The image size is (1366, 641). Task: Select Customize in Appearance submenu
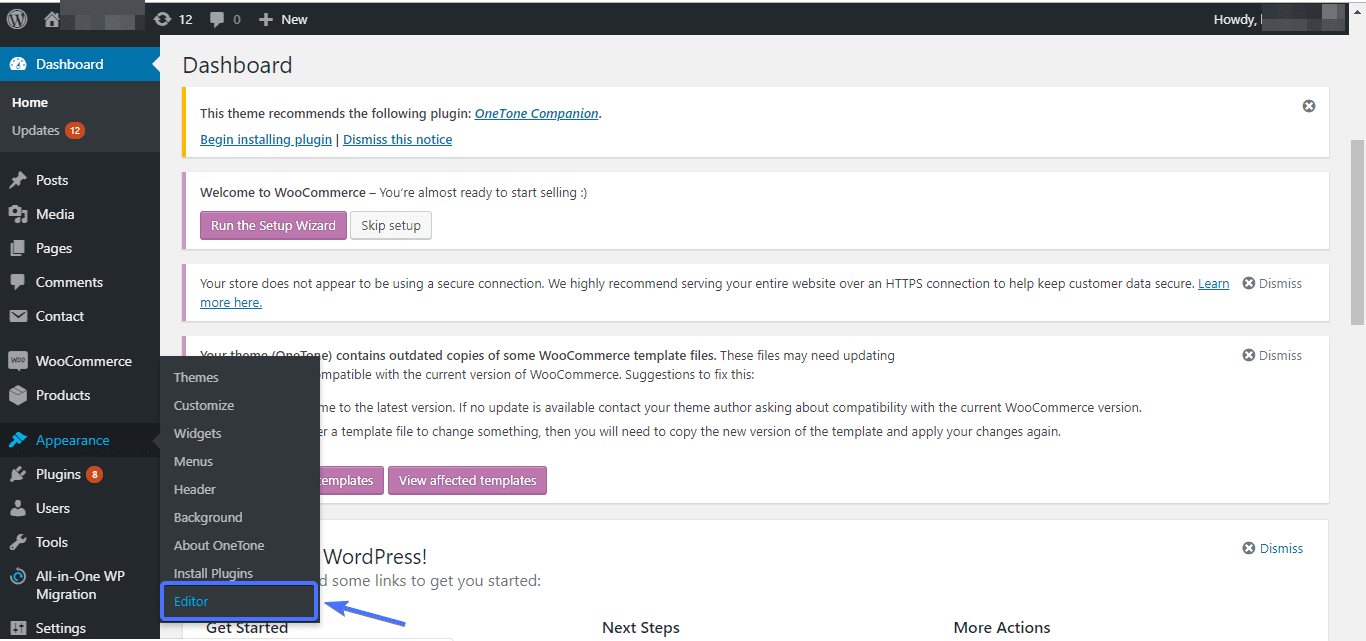(204, 405)
